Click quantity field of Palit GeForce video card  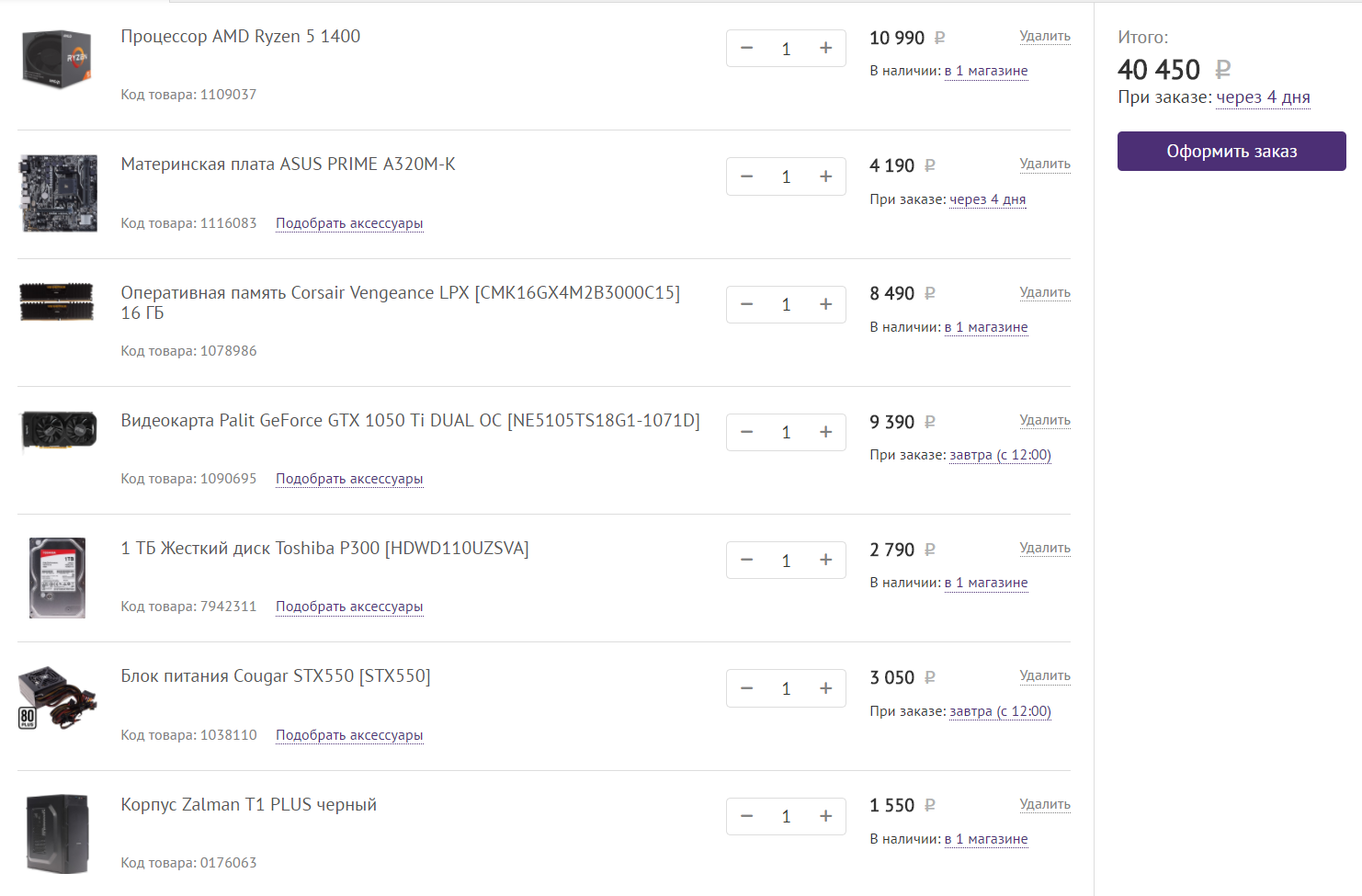[786, 432]
